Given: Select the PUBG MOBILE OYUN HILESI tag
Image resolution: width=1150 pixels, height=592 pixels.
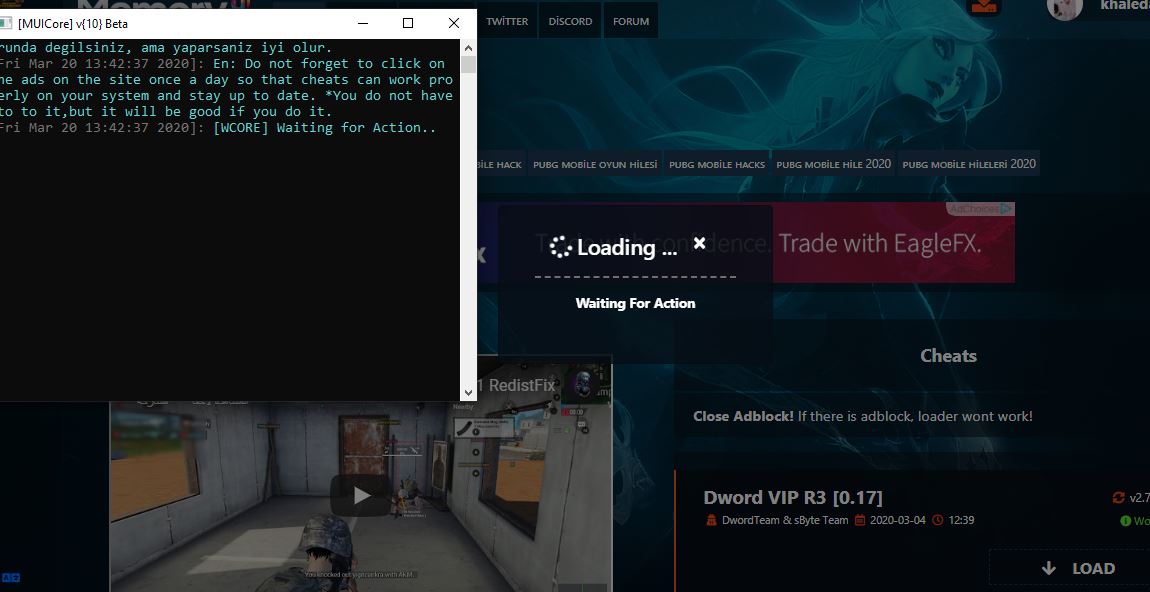Looking at the screenshot, I should tap(595, 164).
